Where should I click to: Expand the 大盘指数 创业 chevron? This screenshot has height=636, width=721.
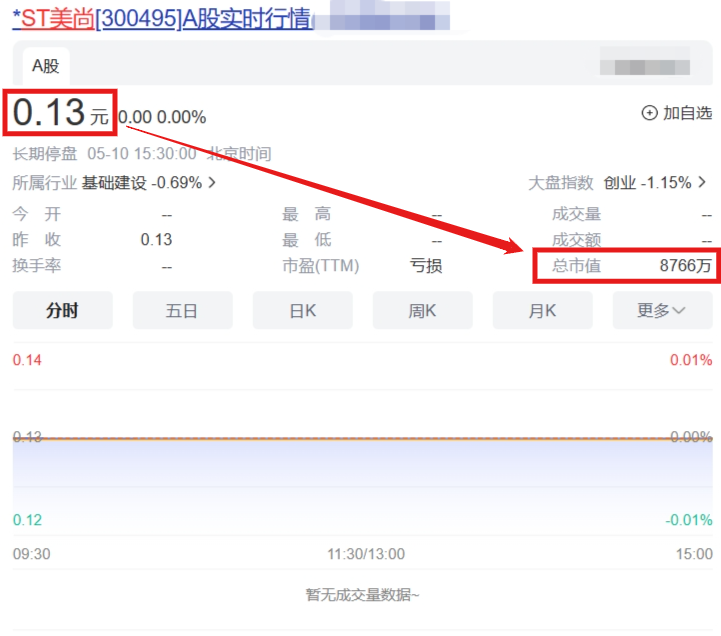[702, 182]
